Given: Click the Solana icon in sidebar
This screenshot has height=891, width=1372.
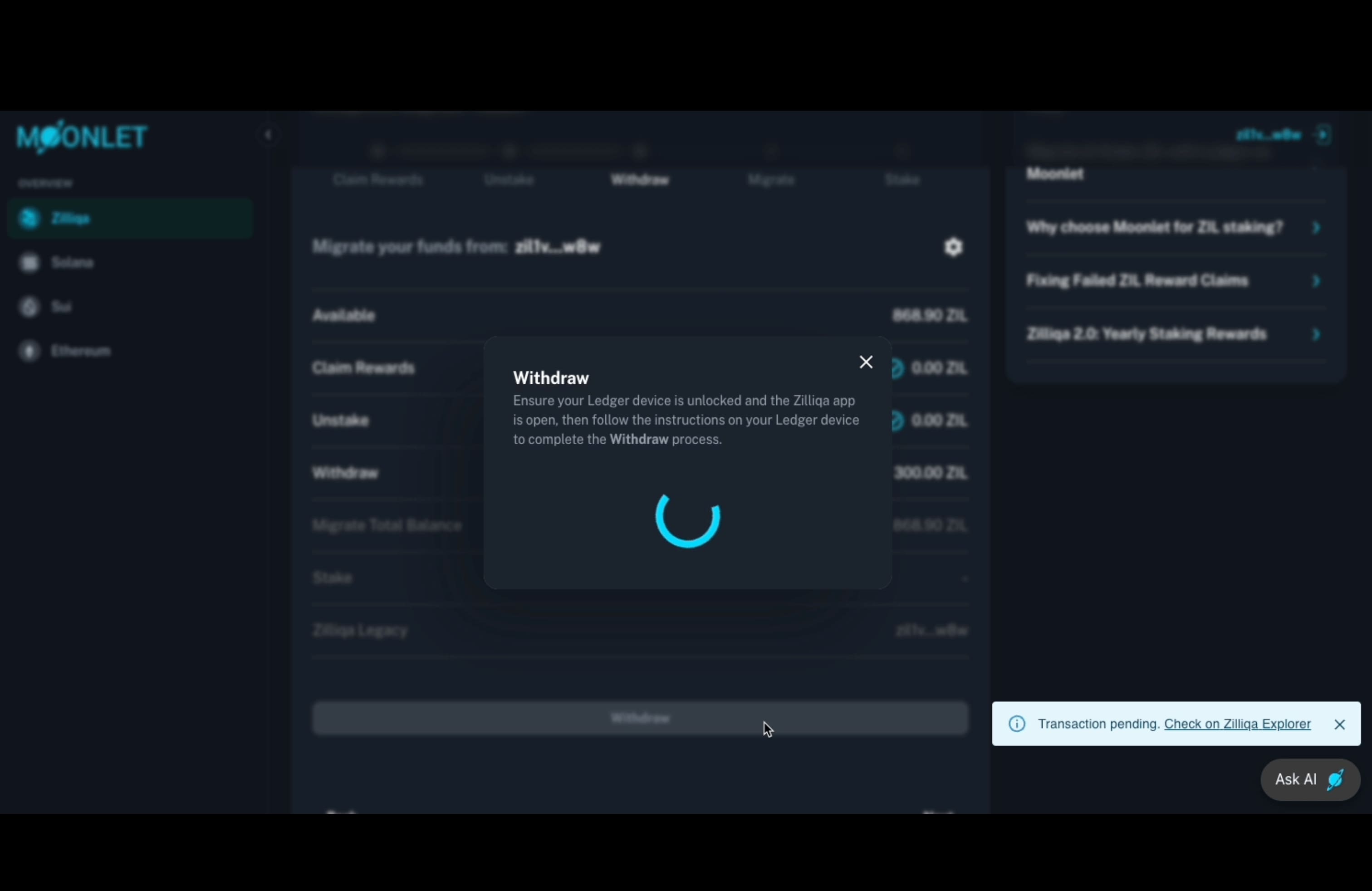Looking at the screenshot, I should coord(29,262).
